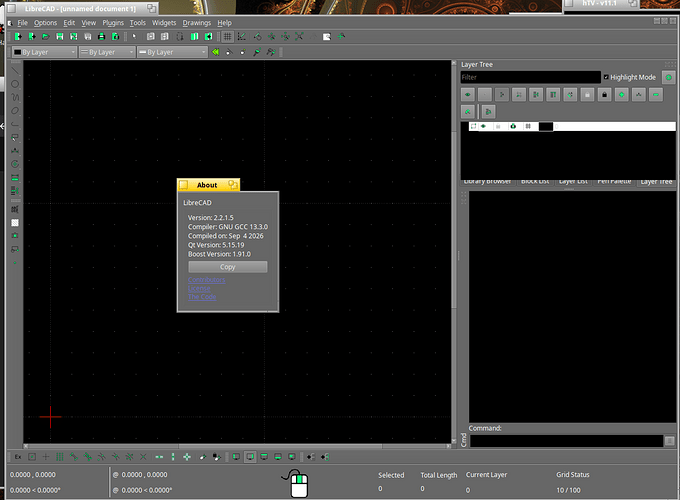Click the Copy button in About dialog
Image resolution: width=680 pixels, height=500 pixels.
click(x=228, y=267)
